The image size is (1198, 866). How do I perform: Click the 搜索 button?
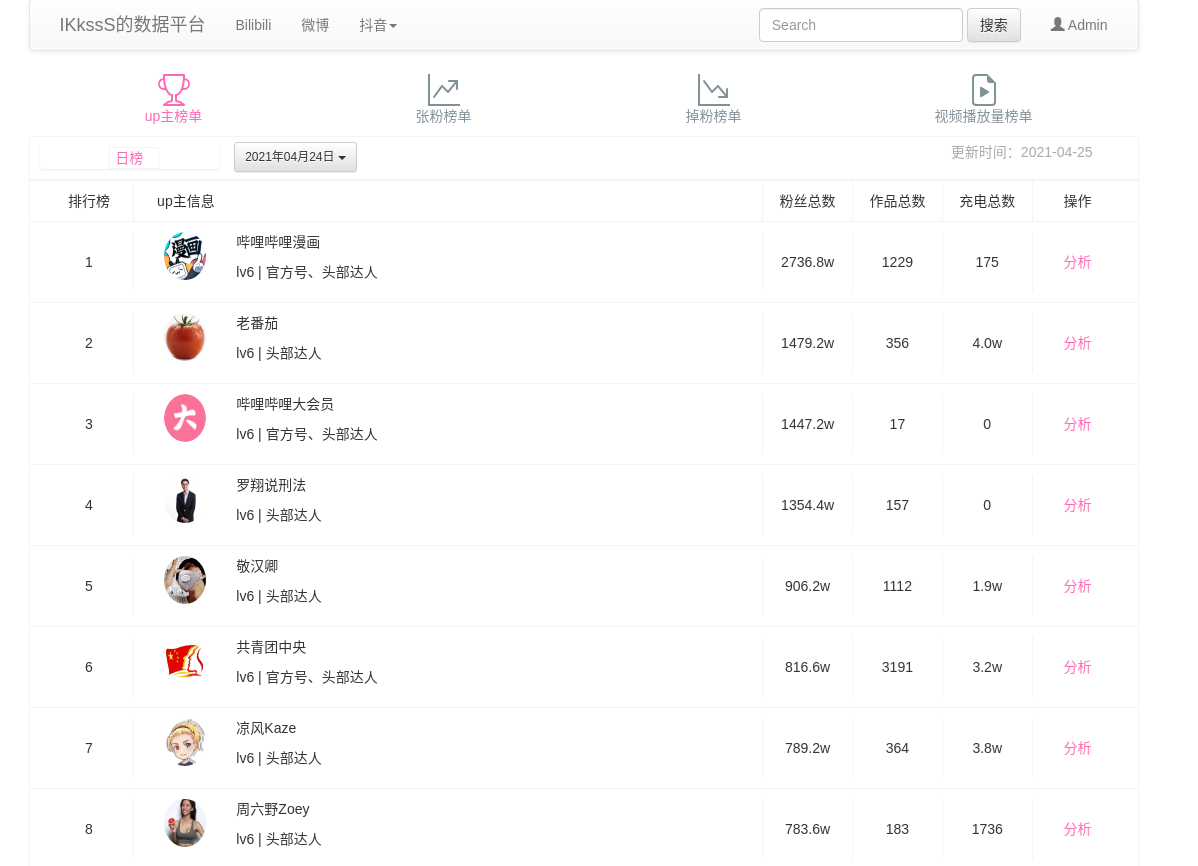pos(993,25)
